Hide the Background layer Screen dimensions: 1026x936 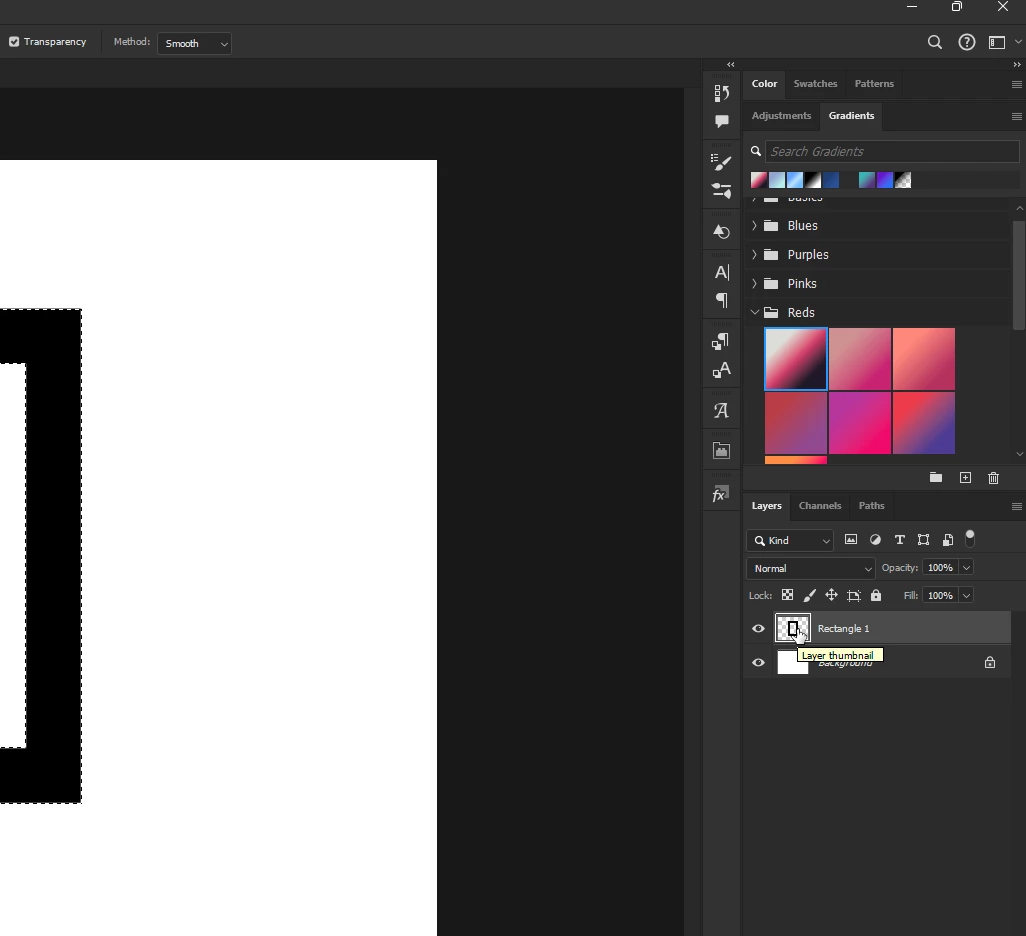758,662
